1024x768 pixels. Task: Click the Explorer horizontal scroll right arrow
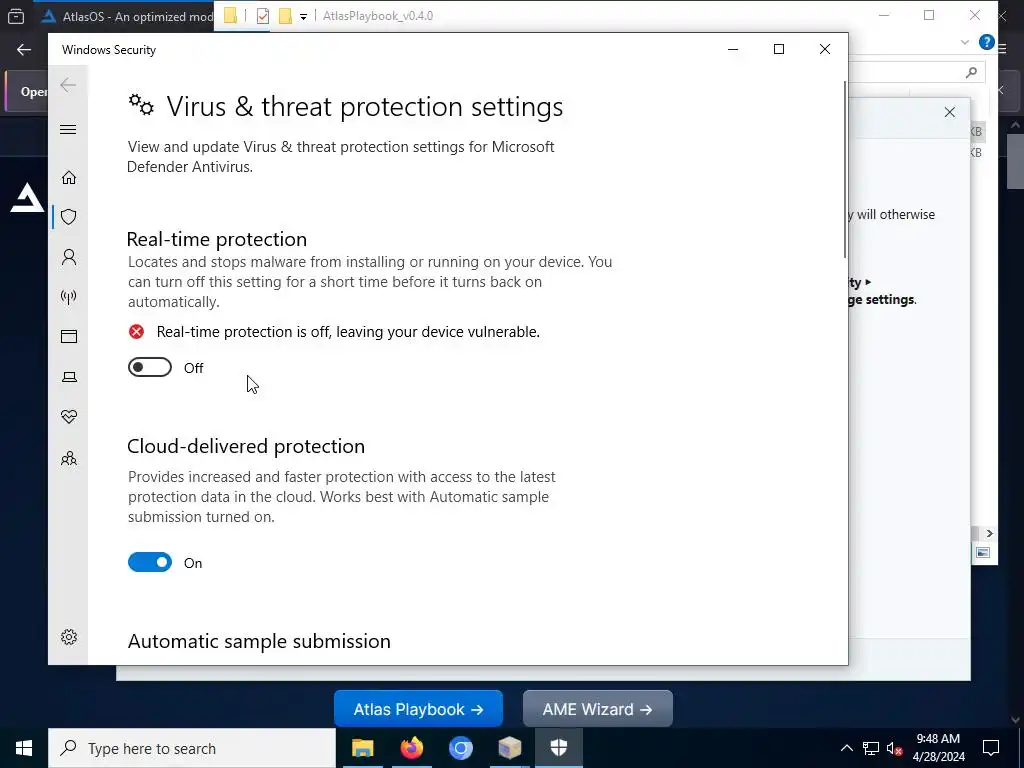point(989,534)
